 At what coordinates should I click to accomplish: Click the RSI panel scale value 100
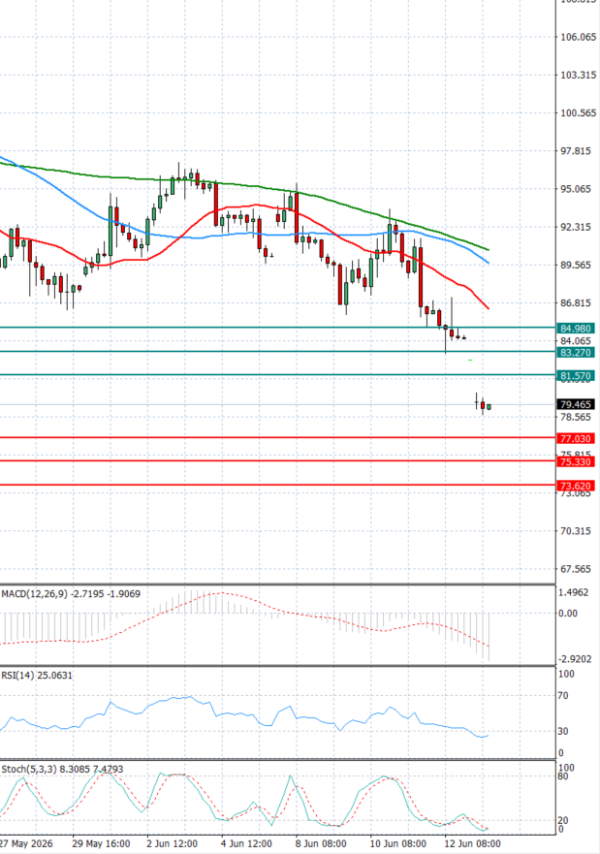(567, 674)
